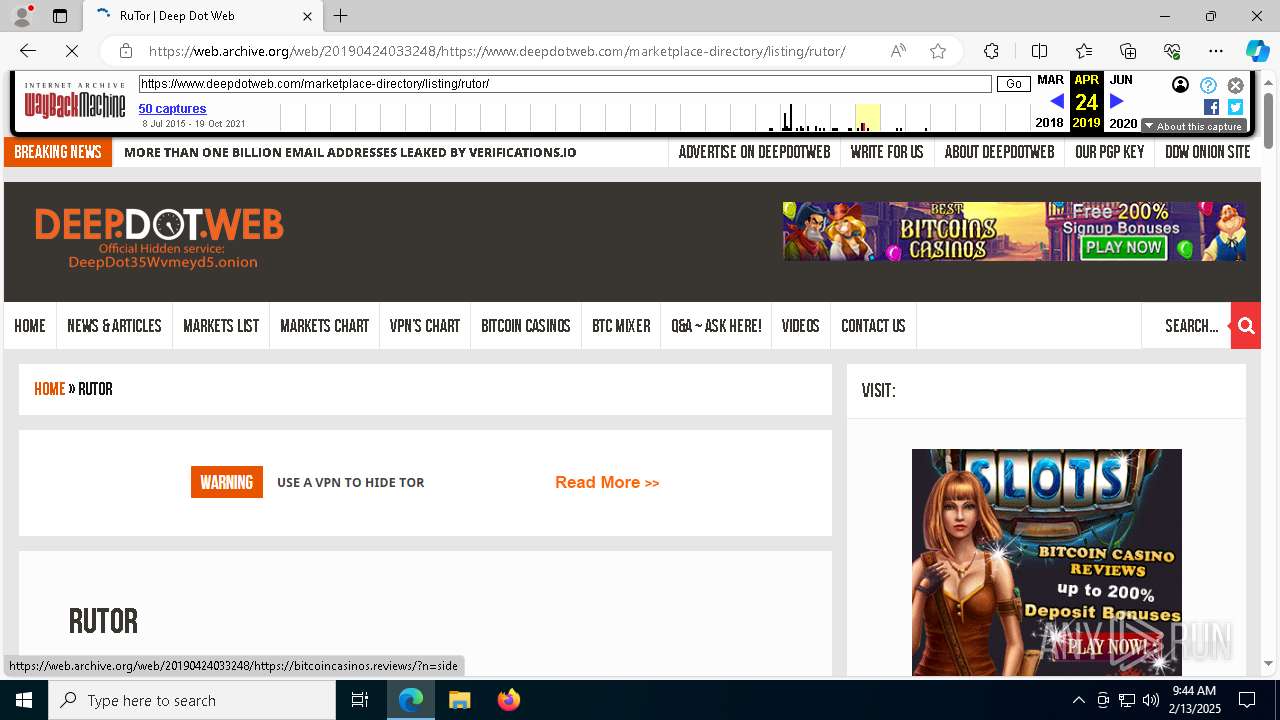This screenshot has height=720, width=1280.
Task: Select year 2018 in Wayback toolbar
Action: tap(1050, 123)
